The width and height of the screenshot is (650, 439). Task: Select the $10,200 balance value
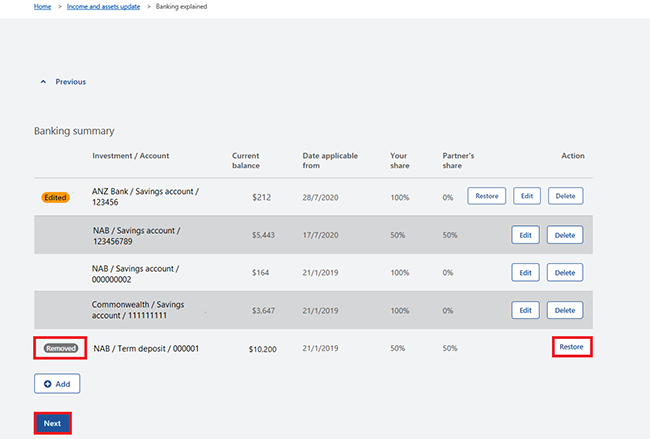(262, 349)
